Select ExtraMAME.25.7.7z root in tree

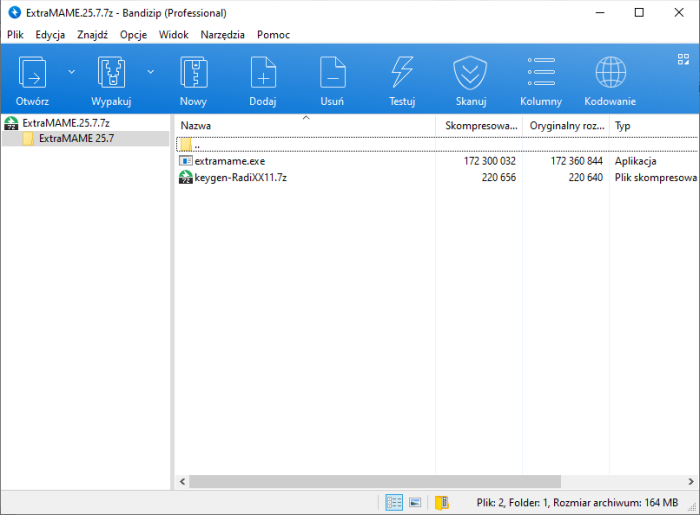[66, 123]
